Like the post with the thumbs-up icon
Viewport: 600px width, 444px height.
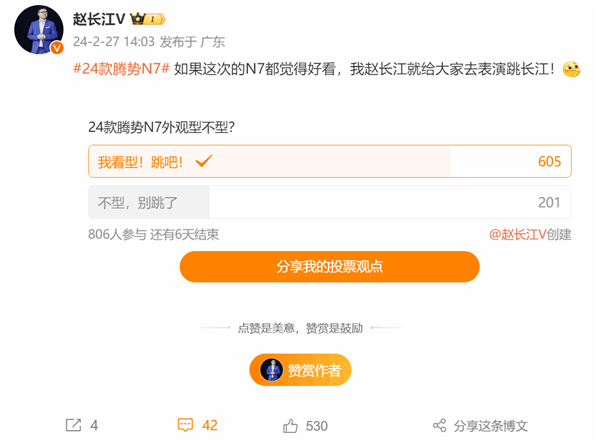291,425
